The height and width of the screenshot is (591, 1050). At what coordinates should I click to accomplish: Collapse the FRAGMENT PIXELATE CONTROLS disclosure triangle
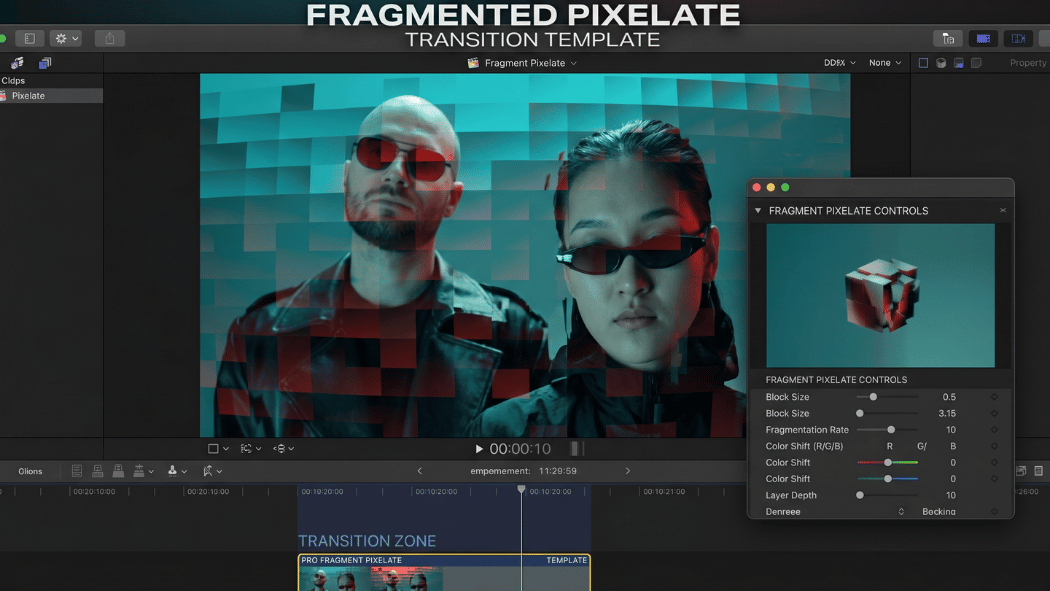[758, 211]
